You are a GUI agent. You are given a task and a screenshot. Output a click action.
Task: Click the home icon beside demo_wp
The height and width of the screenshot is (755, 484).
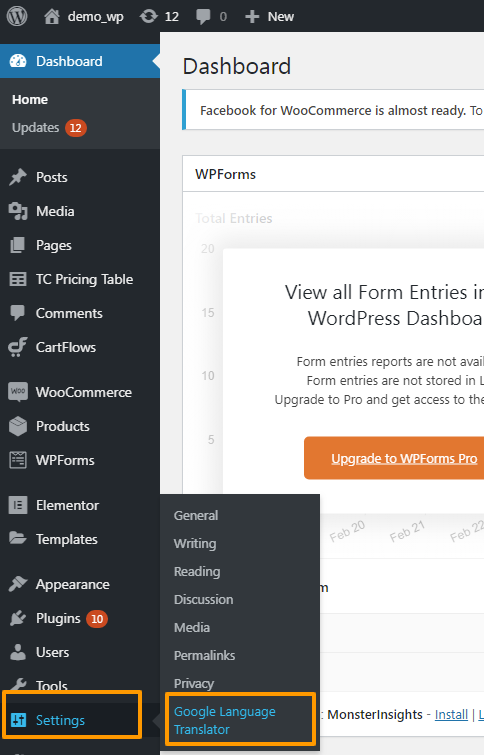pos(52,16)
